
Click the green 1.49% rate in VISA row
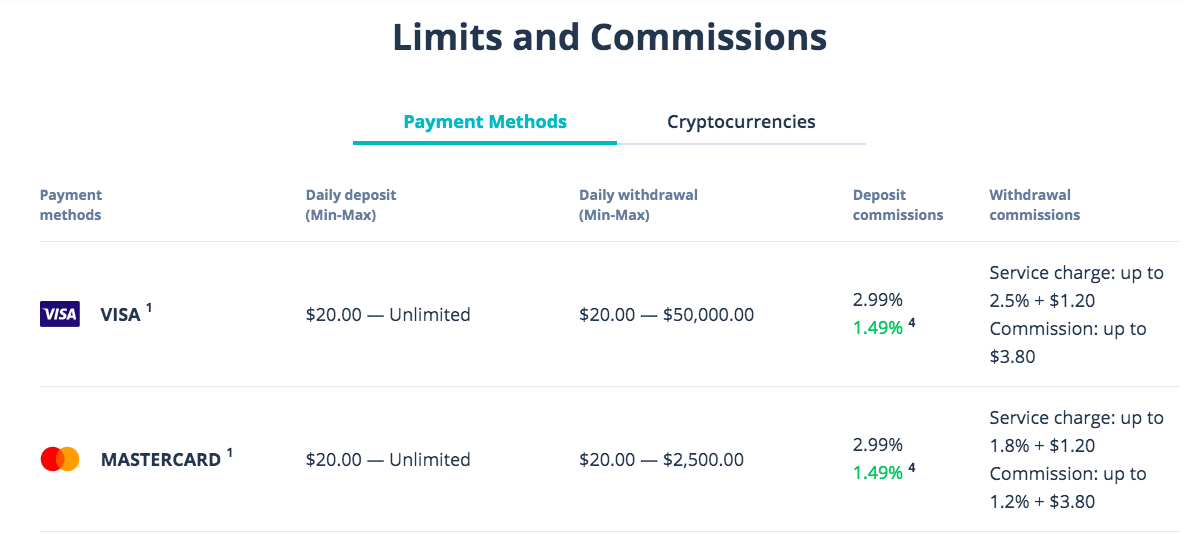pos(878,329)
